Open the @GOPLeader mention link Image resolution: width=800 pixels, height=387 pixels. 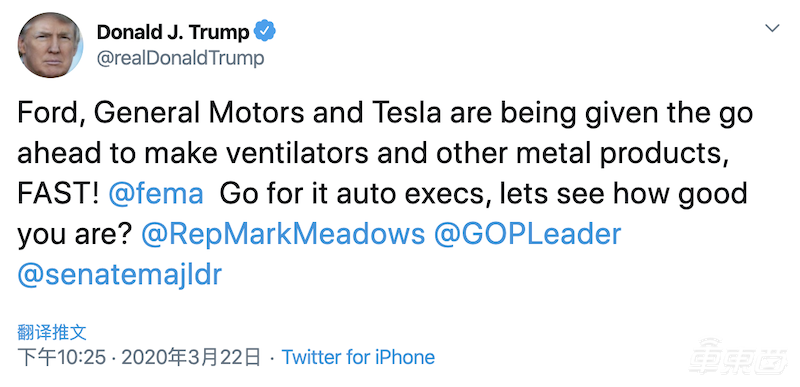(x=528, y=234)
